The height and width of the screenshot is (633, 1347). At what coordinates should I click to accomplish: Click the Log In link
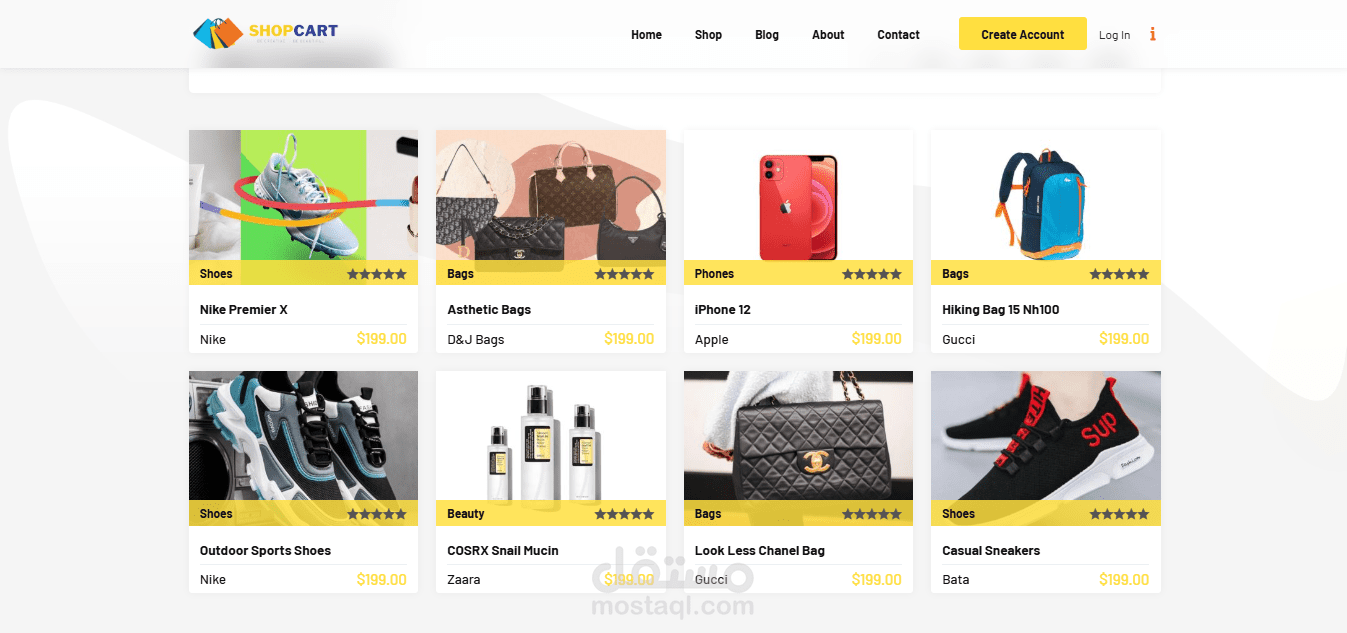(x=1114, y=35)
